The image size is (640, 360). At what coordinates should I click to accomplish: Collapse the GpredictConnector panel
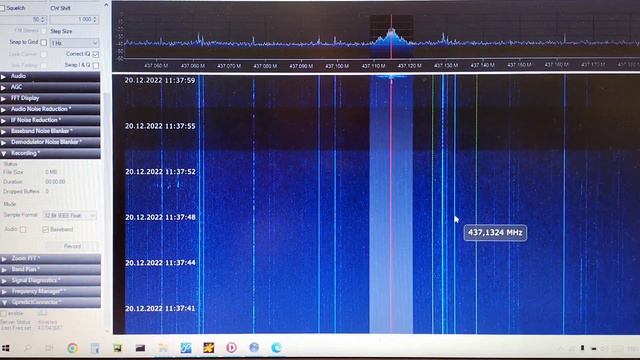50,302
